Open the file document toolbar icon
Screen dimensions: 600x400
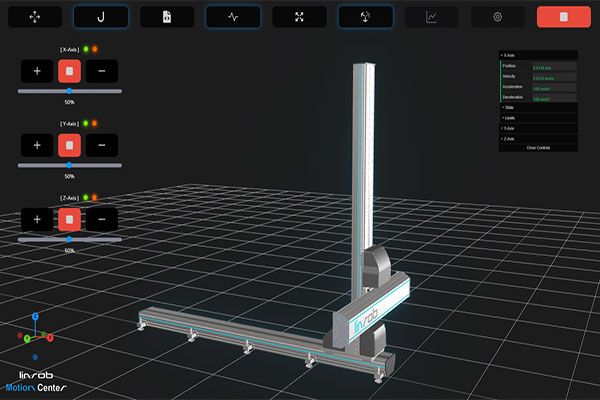point(167,17)
